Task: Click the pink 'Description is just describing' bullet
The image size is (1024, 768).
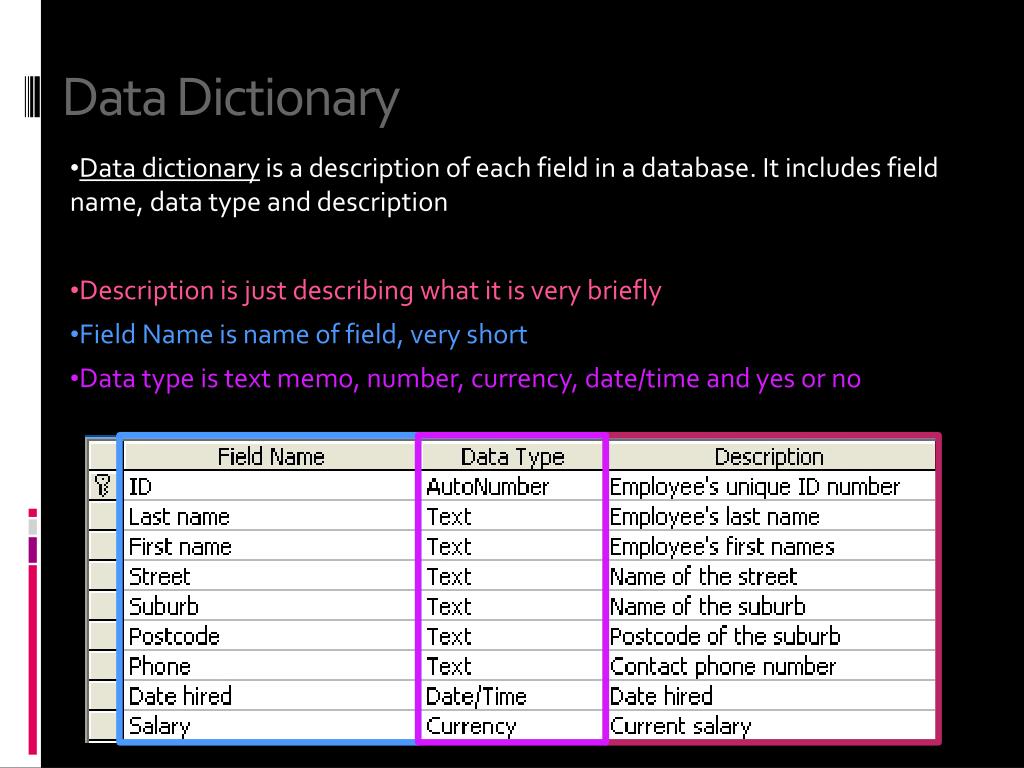Action: pyautogui.click(x=366, y=291)
